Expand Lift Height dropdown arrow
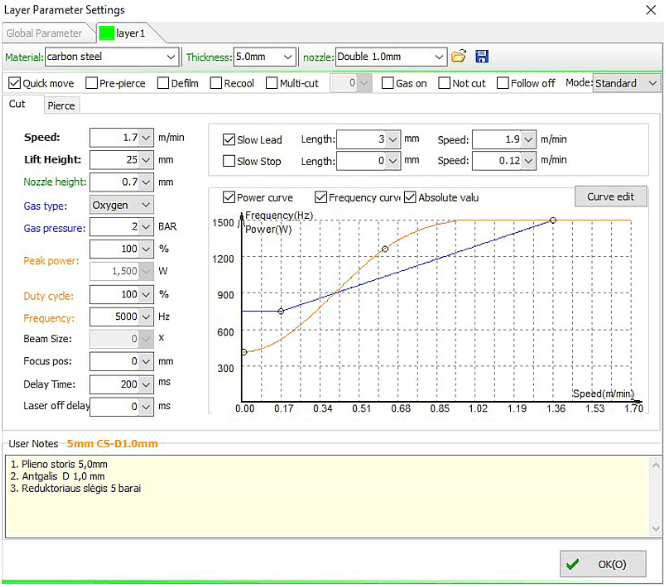 point(146,160)
